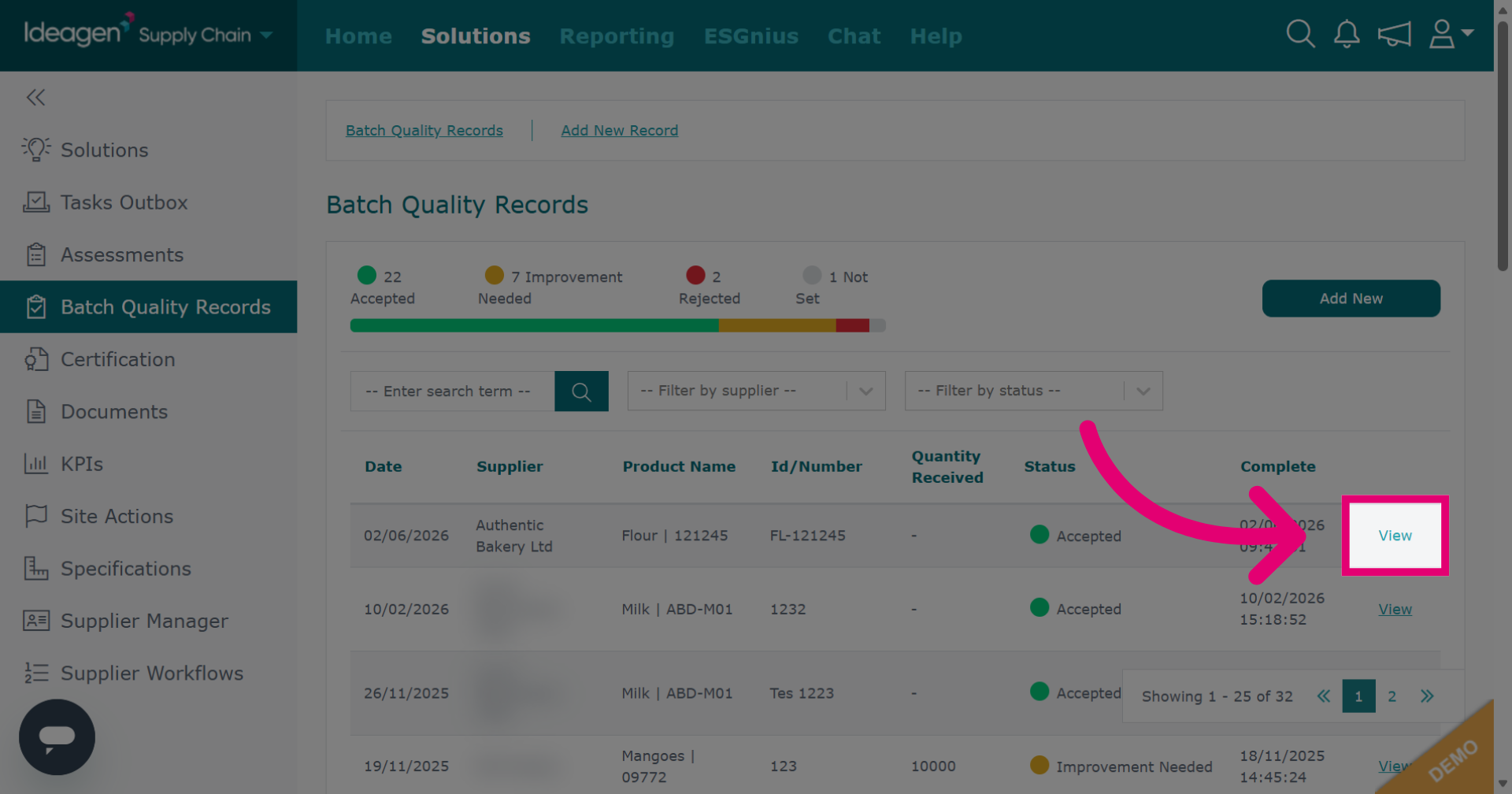1512x794 pixels.
Task: Click the Solutions lightbulb icon in the sidebar
Action: point(36,150)
